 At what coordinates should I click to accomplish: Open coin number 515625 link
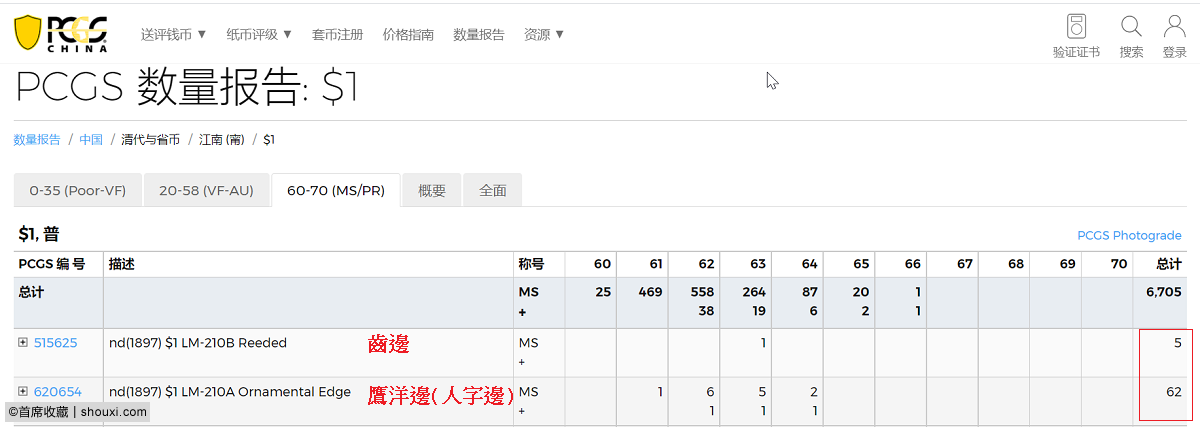point(55,343)
